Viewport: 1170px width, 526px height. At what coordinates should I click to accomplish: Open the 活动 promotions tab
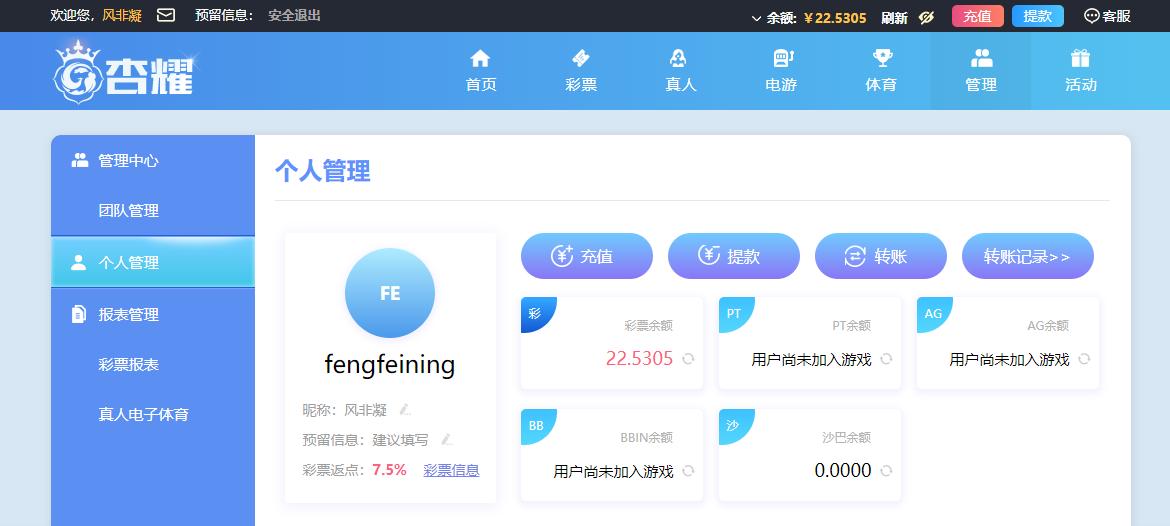tap(1080, 71)
